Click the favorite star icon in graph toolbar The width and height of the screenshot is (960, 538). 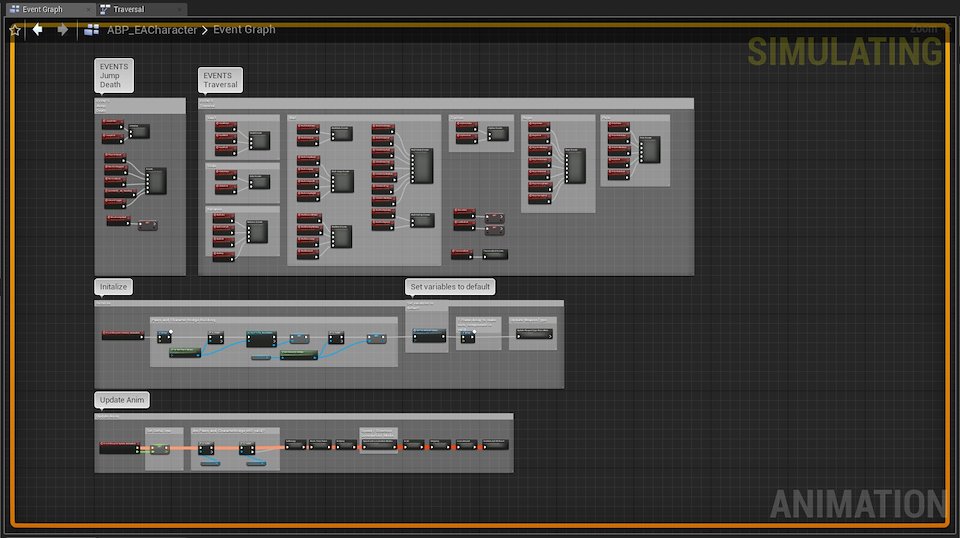15,29
